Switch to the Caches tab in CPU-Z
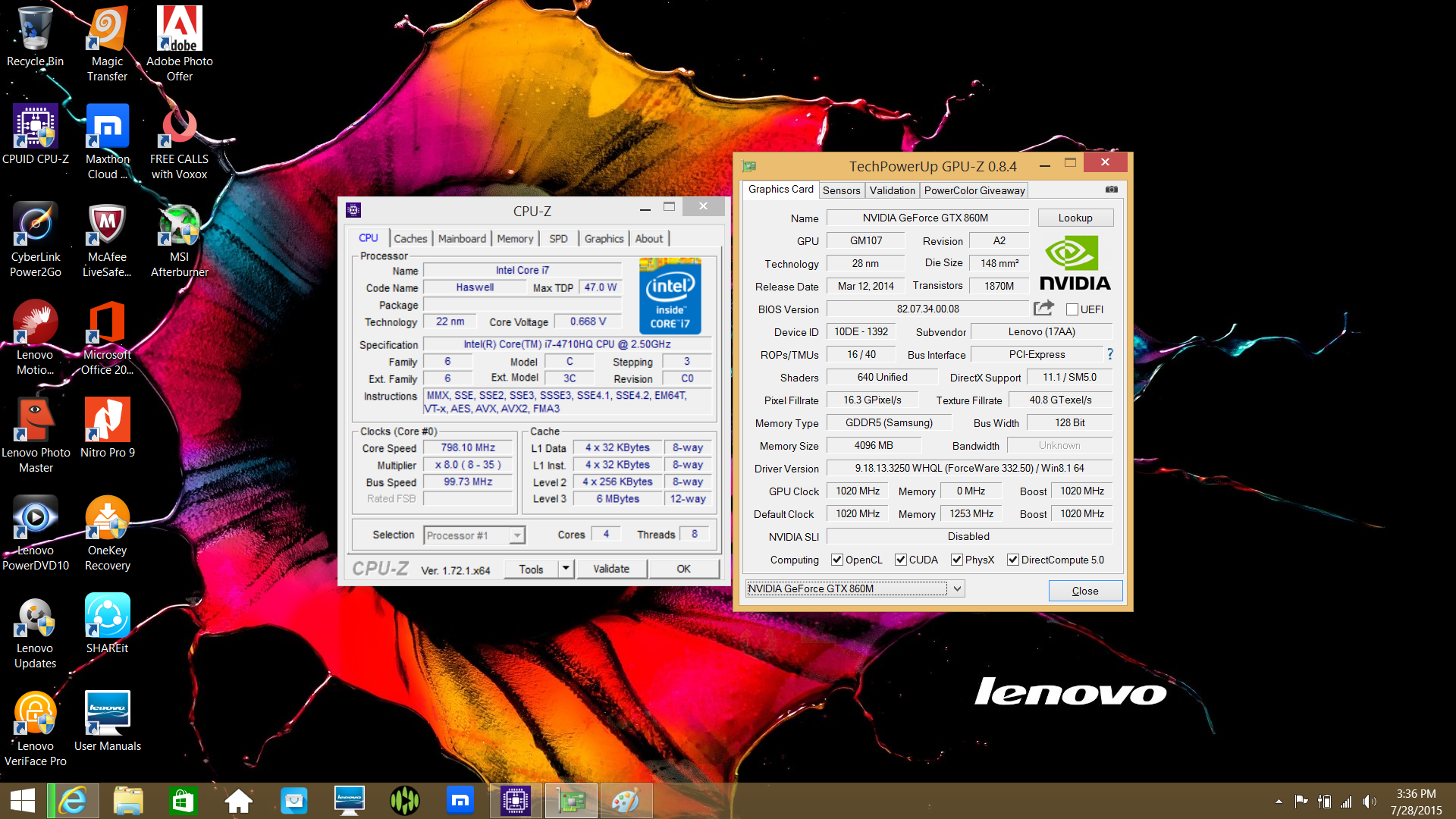The width and height of the screenshot is (1456, 819). (x=410, y=238)
